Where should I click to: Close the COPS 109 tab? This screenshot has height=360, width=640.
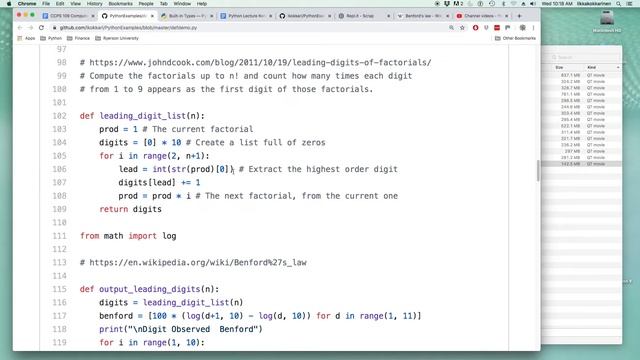(93, 16)
